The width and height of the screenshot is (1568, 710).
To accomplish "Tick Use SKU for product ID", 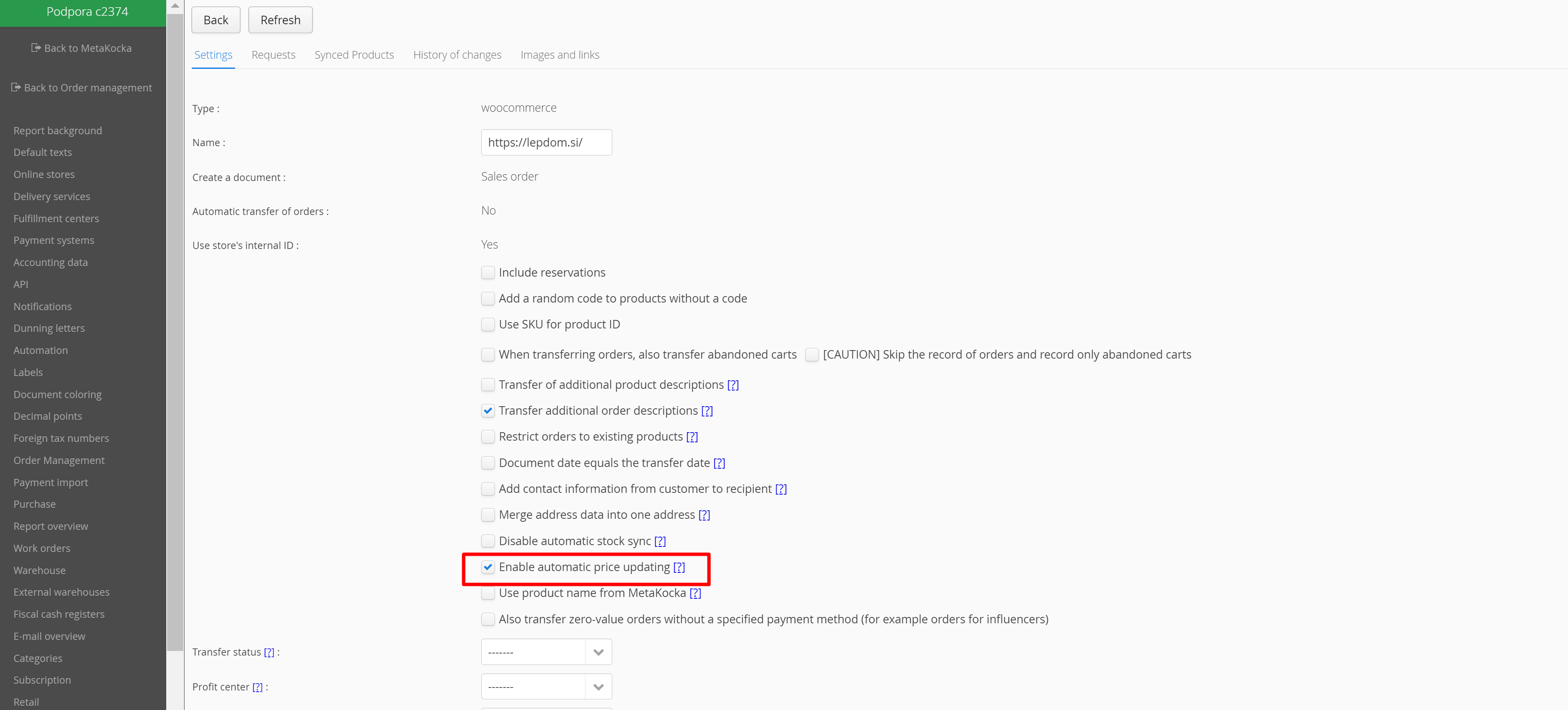I will 488,324.
